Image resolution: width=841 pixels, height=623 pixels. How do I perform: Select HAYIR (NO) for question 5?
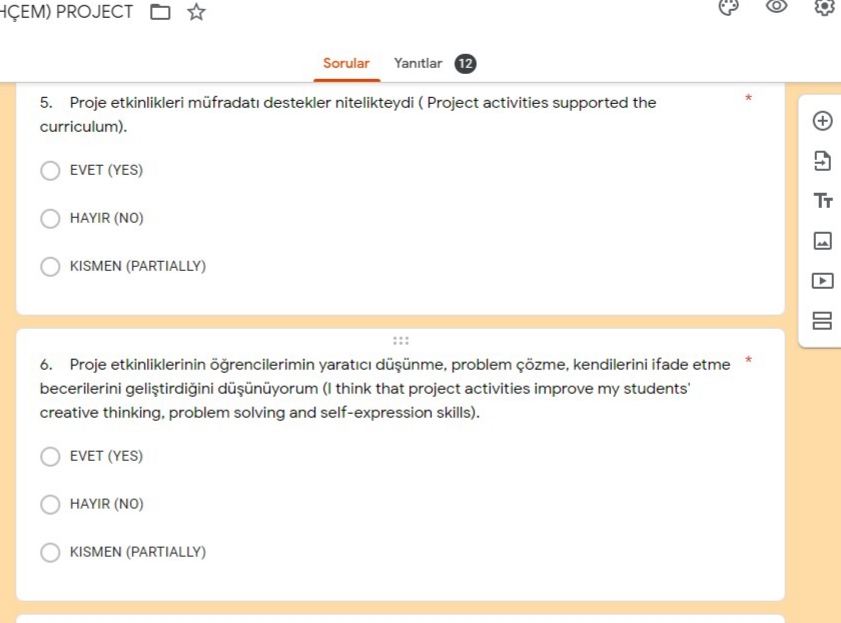pyautogui.click(x=50, y=218)
